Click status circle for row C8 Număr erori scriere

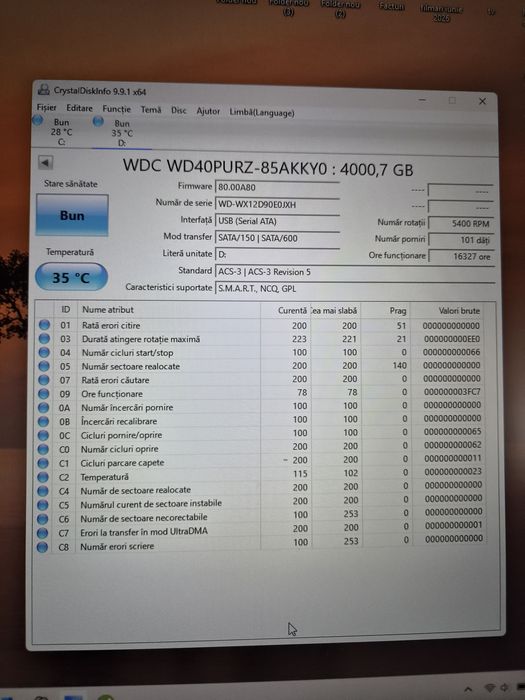tap(42, 546)
